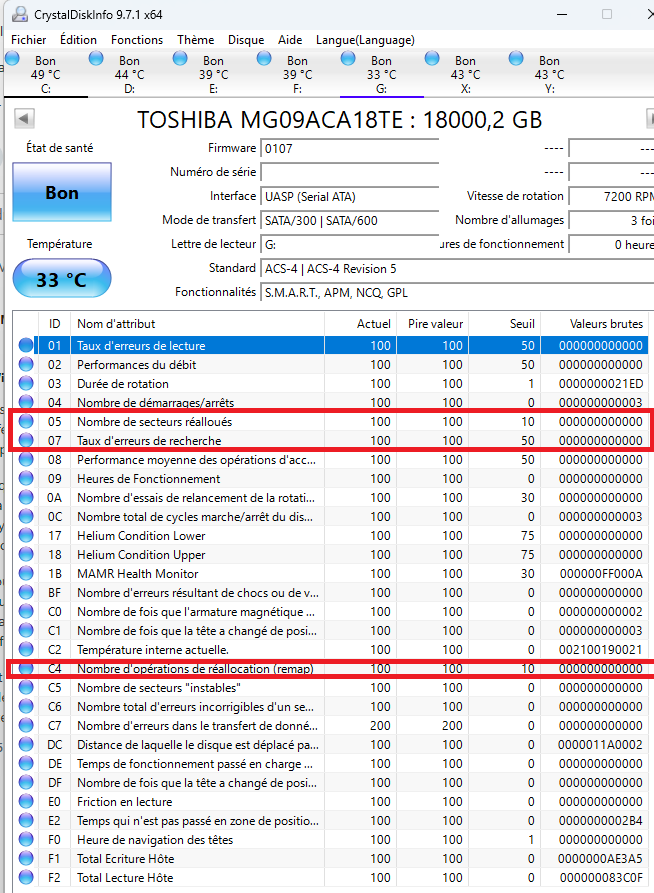Click status orb of Helium Condition Upper row
The width and height of the screenshot is (654, 893).
click(x=26, y=554)
